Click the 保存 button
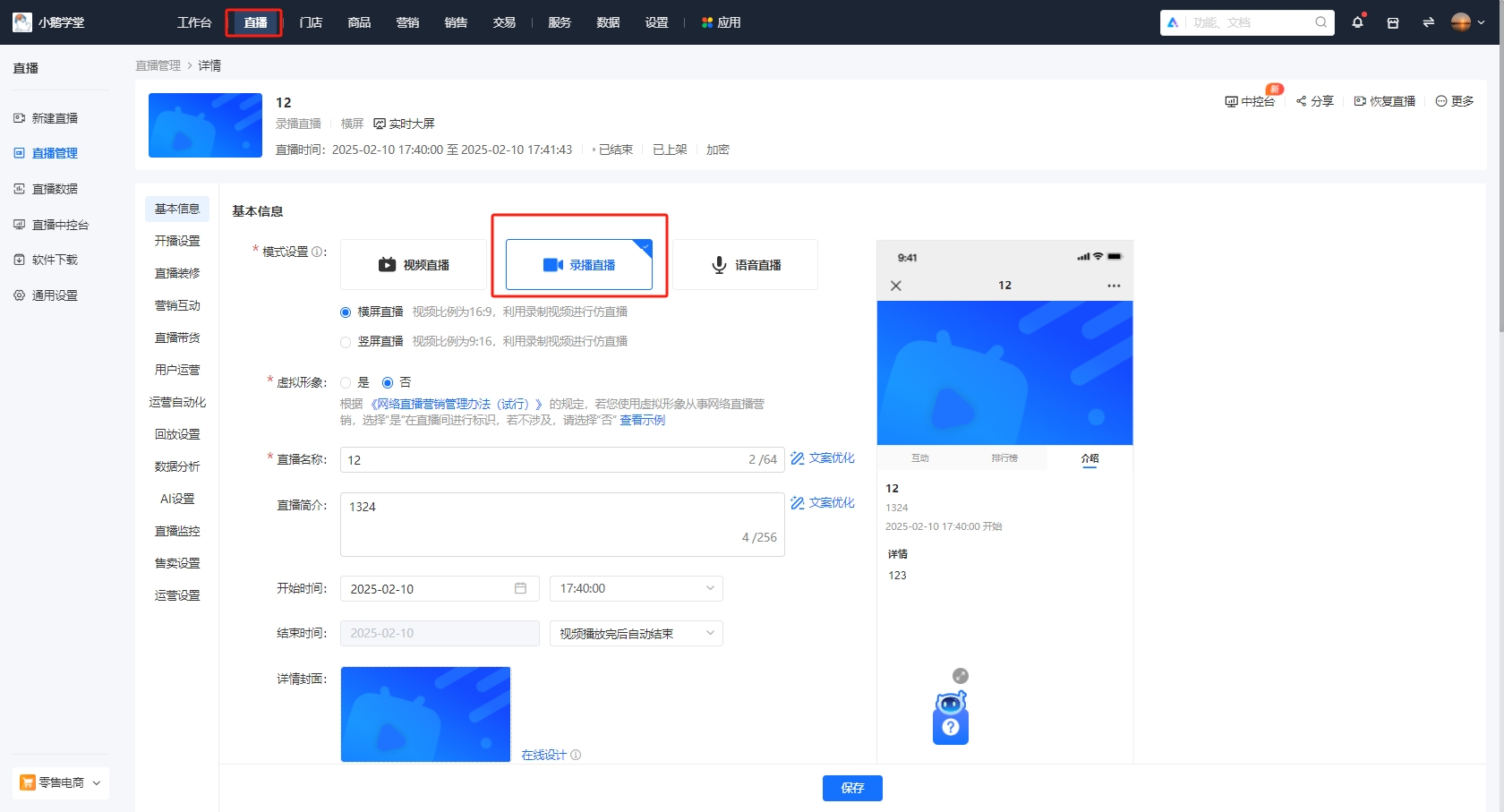 851,788
